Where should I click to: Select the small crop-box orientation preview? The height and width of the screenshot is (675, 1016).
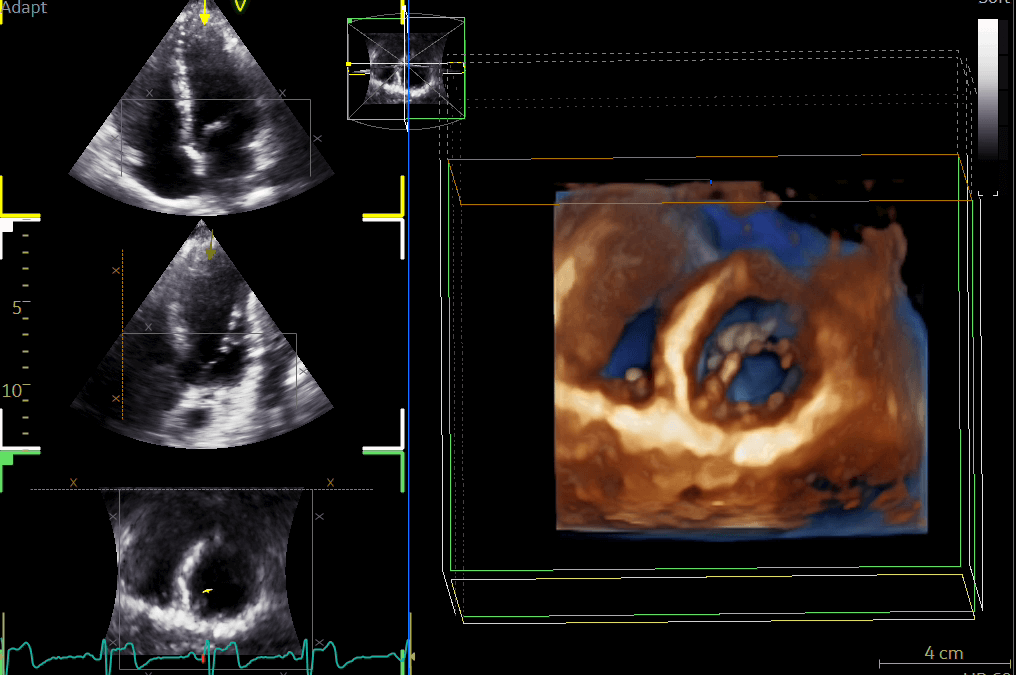[x=406, y=69]
